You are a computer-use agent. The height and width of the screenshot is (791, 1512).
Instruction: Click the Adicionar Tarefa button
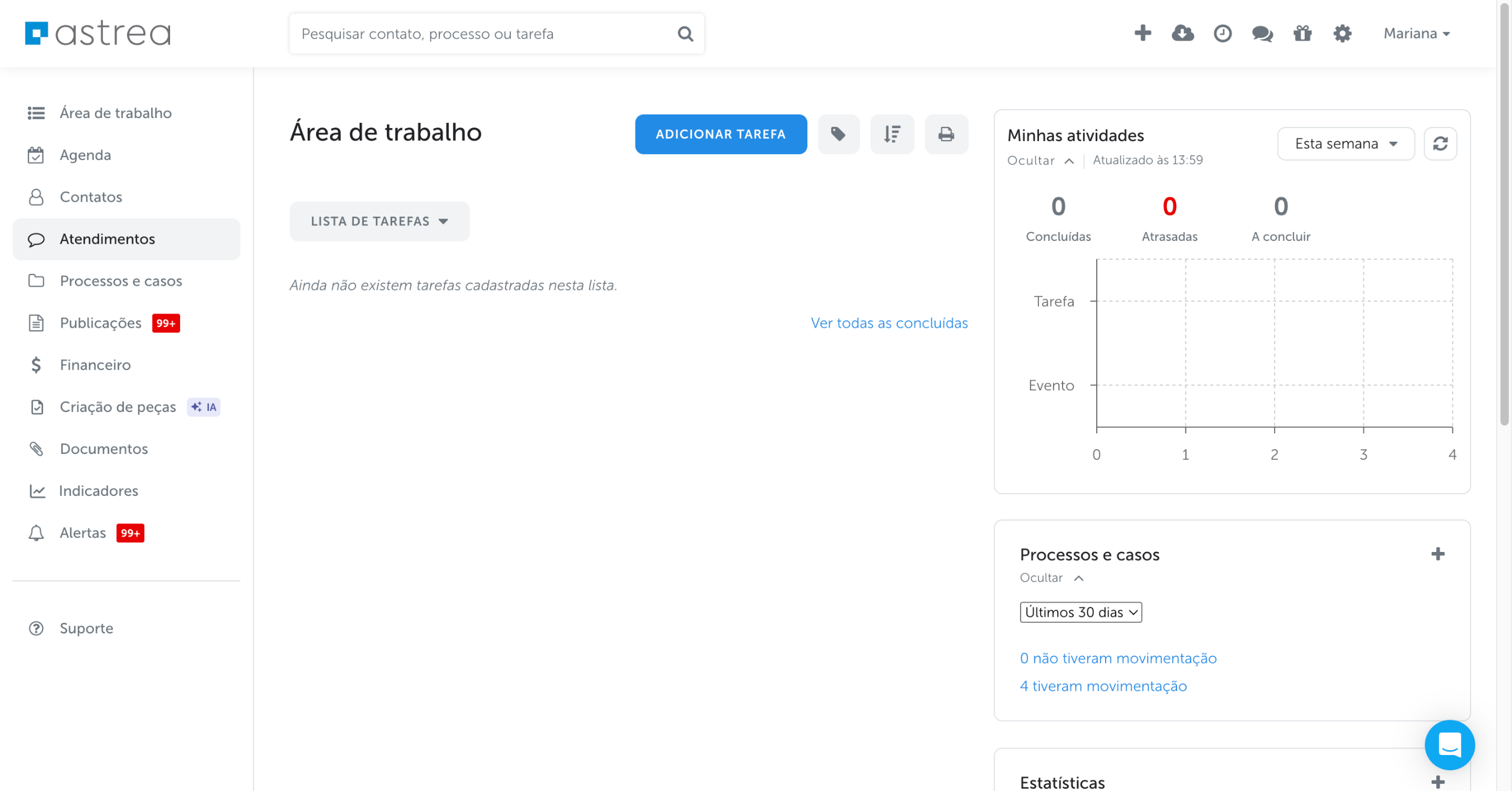point(721,134)
